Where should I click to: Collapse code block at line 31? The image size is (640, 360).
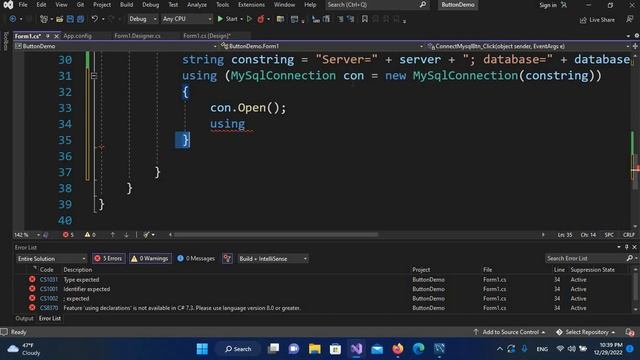(94, 76)
